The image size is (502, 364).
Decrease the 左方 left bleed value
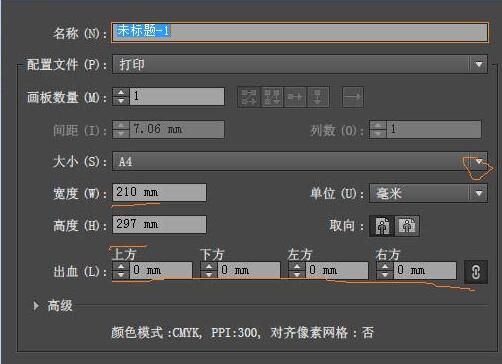pyautogui.click(x=297, y=274)
